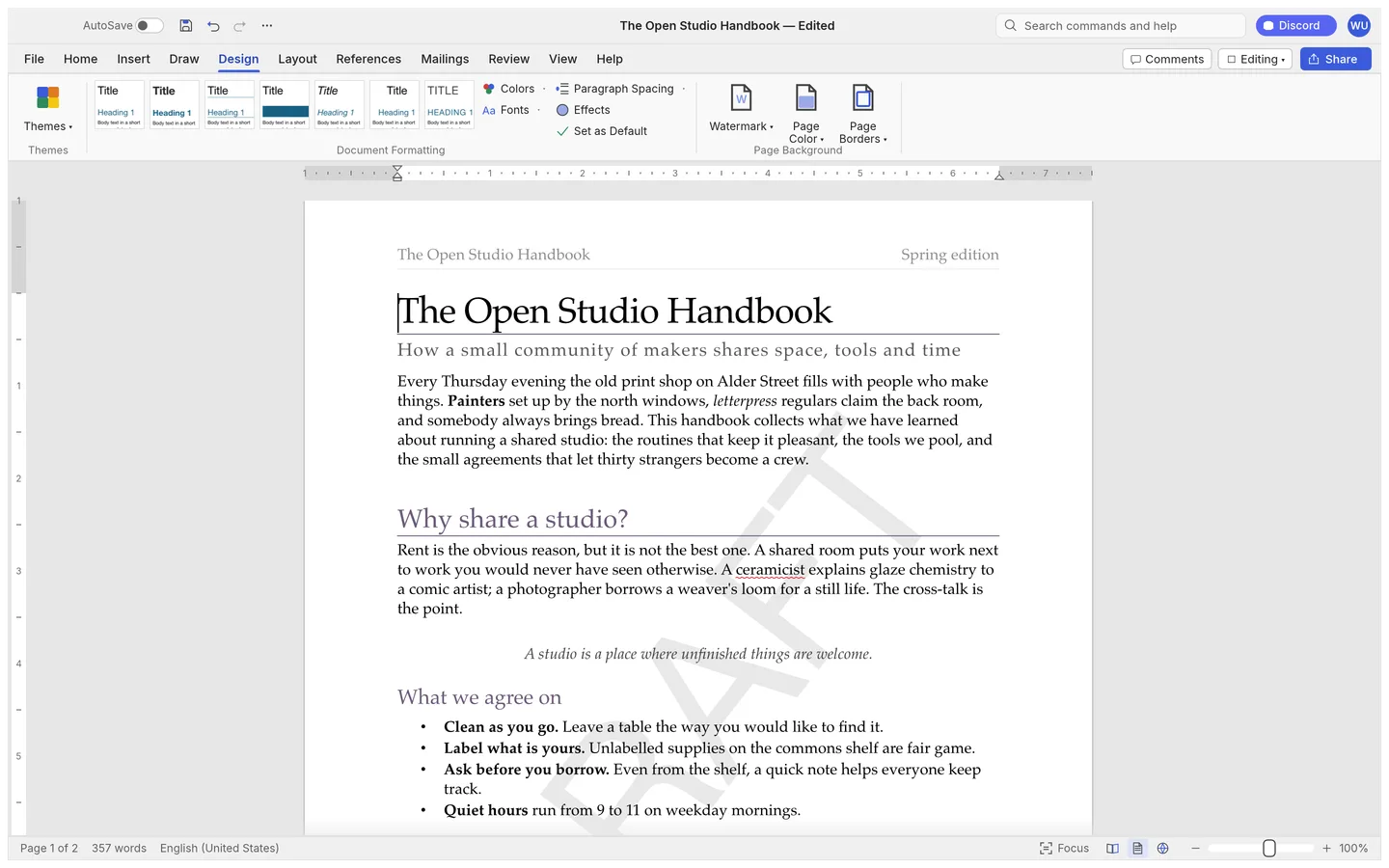Go to the Review tab
The width and height of the screenshot is (1389, 868).
pos(508,59)
